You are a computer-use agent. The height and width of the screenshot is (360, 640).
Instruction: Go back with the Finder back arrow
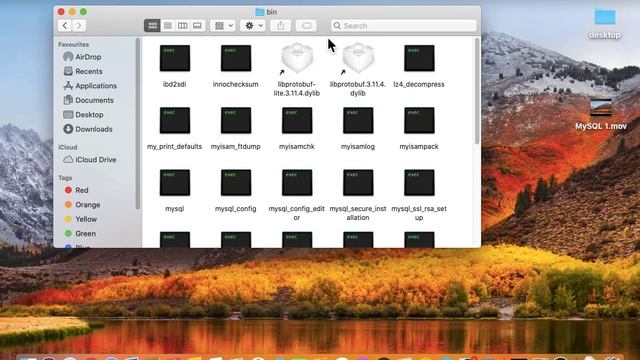65,26
